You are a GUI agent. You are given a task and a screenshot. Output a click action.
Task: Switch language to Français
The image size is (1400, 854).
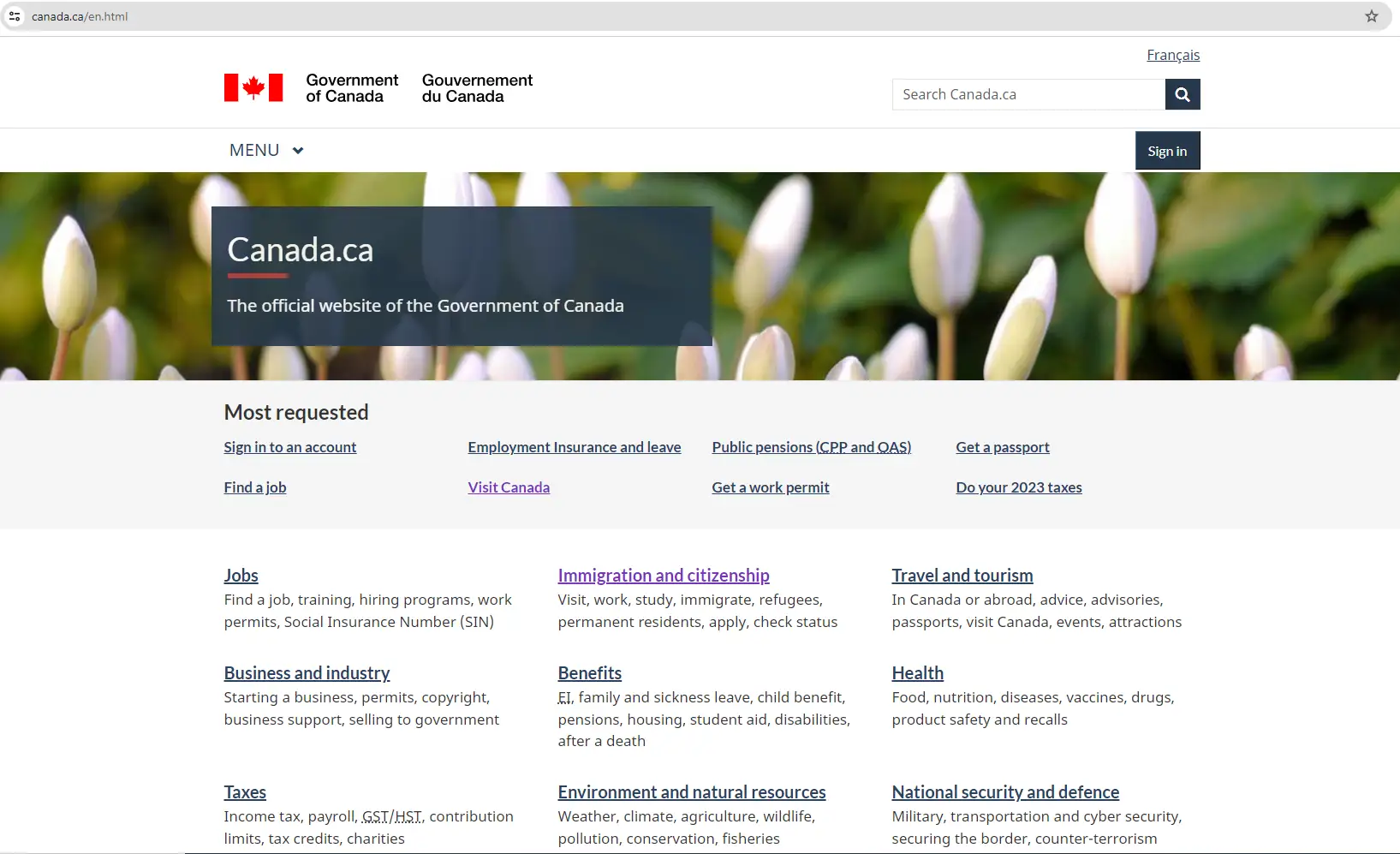1173,55
